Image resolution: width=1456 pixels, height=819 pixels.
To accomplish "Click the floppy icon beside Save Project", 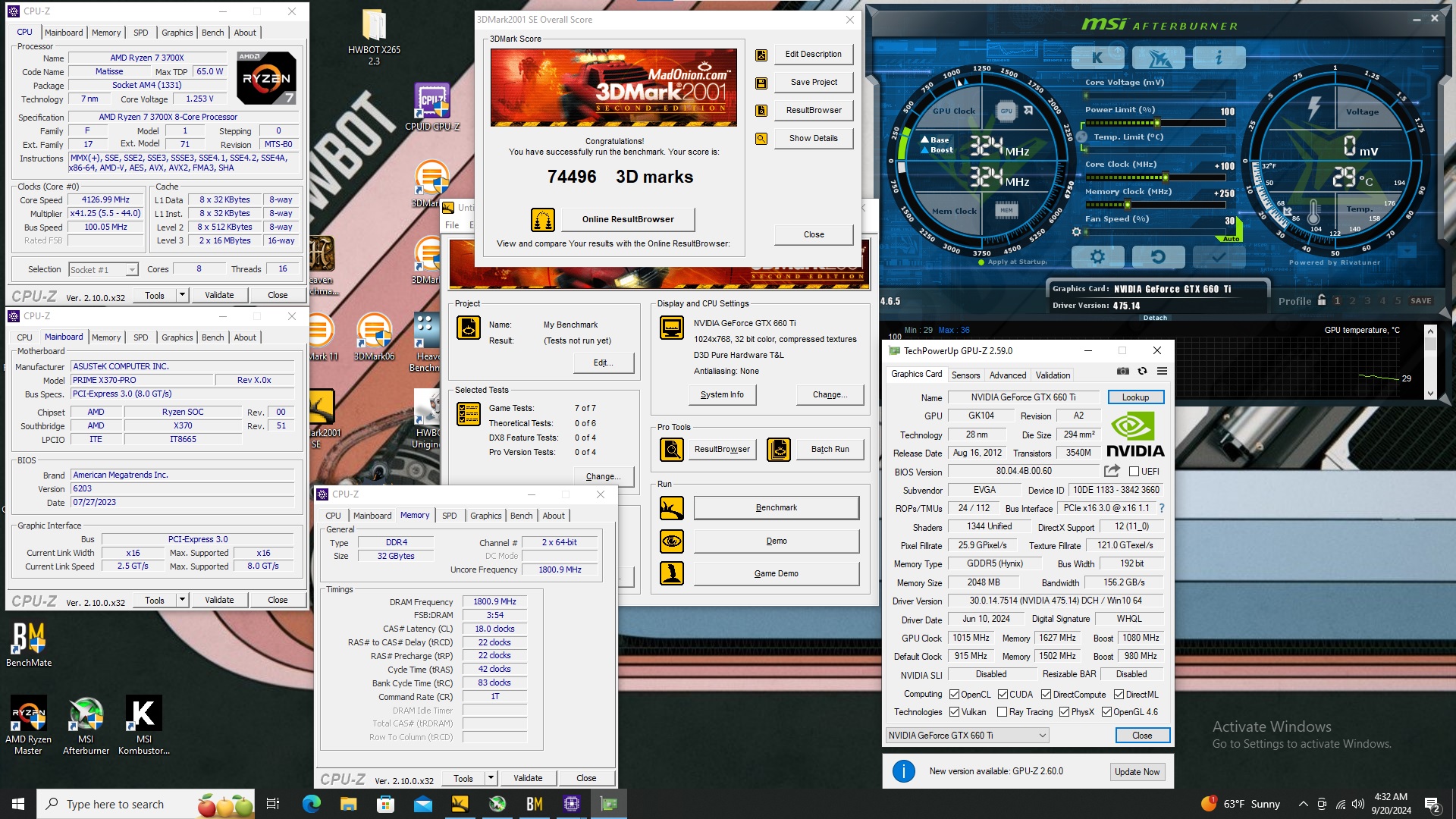I will click(761, 83).
